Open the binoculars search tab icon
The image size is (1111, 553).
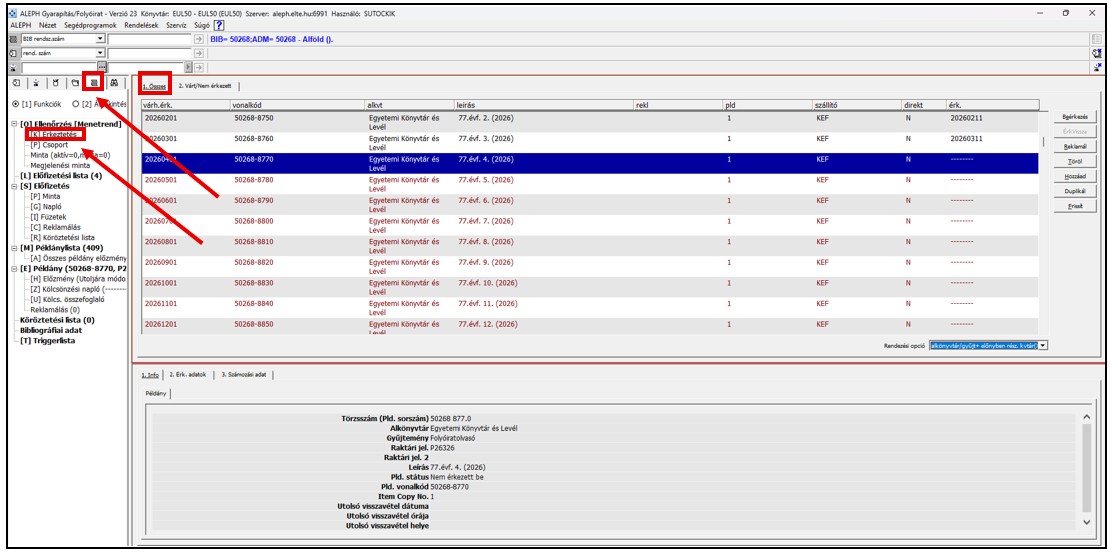coord(114,83)
